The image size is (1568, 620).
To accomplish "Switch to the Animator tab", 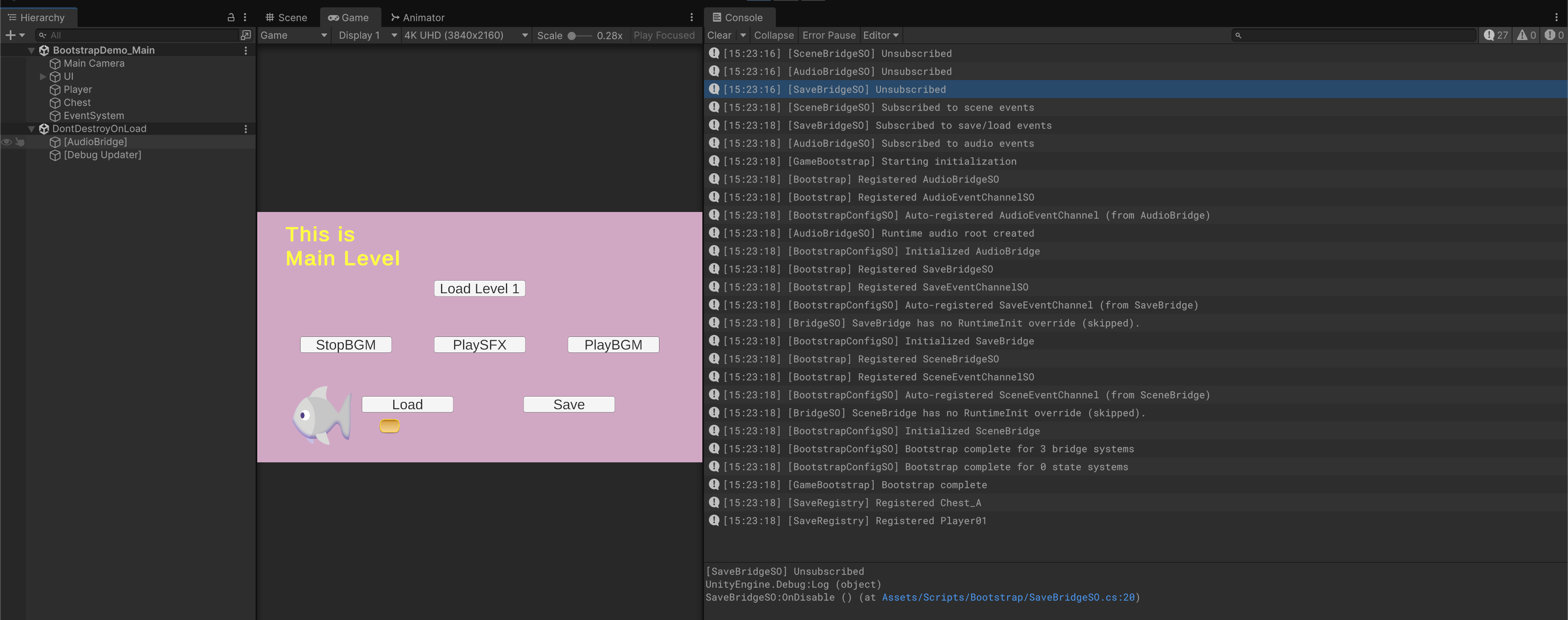I will point(418,18).
